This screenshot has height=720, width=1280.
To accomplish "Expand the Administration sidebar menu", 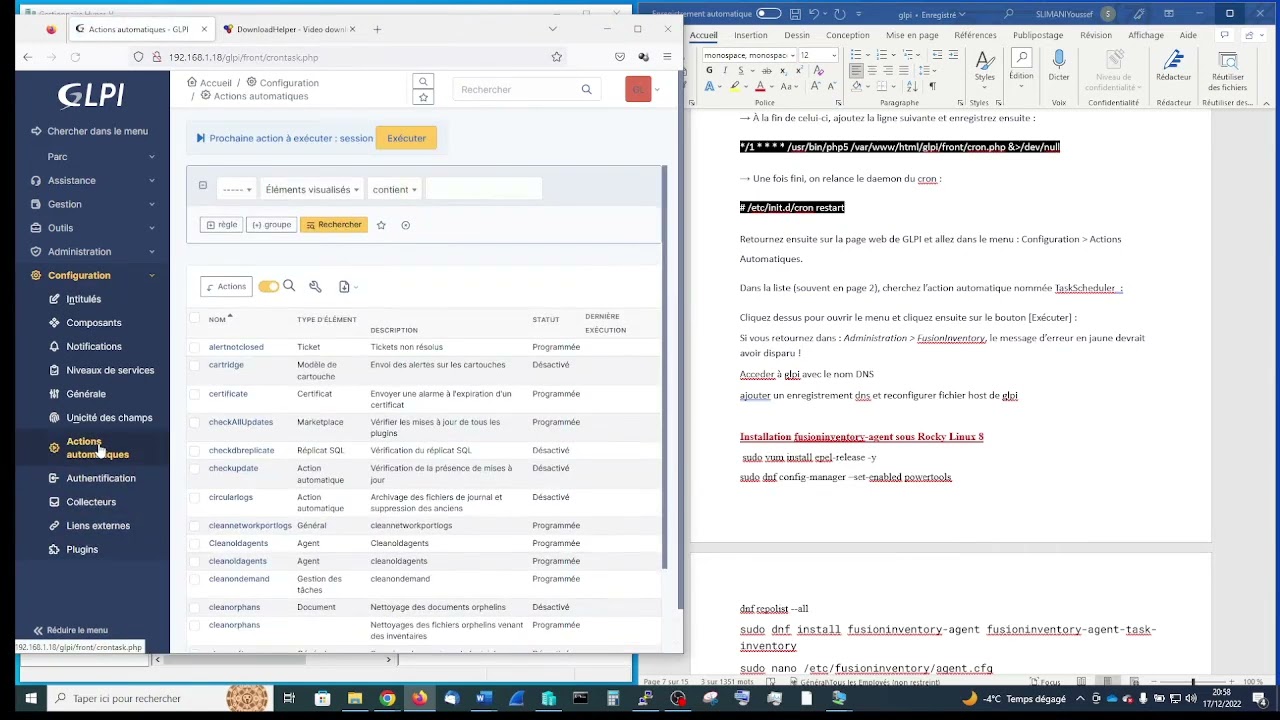I will 92,251.
